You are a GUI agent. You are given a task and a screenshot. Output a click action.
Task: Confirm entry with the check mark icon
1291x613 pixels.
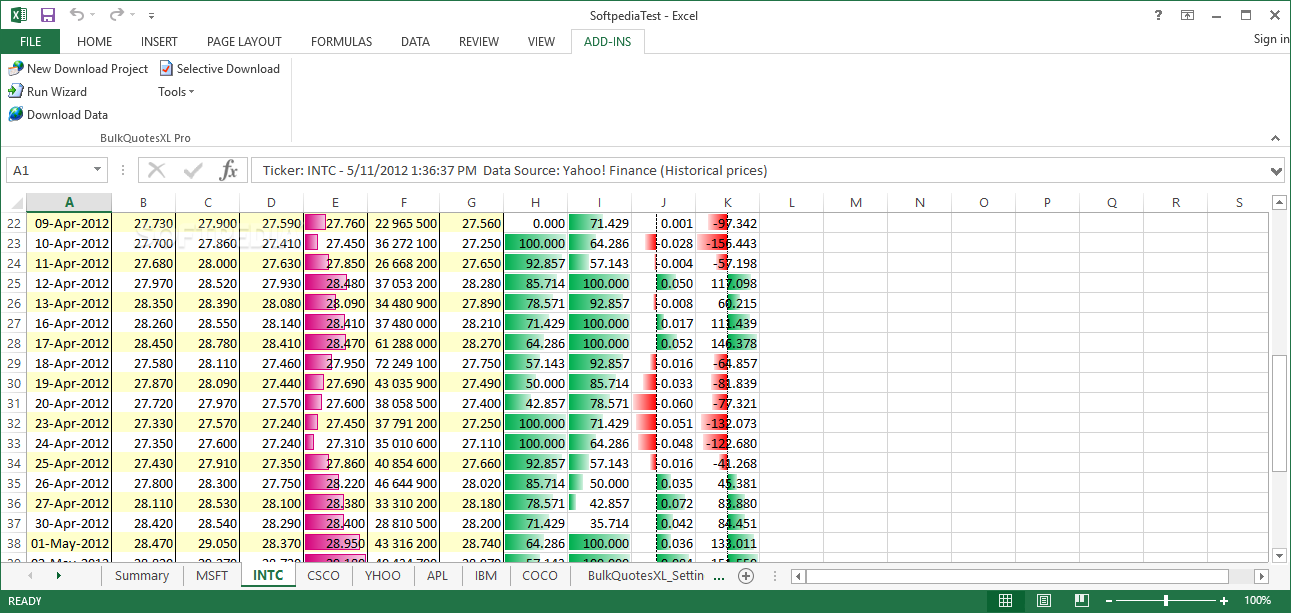coord(193,171)
